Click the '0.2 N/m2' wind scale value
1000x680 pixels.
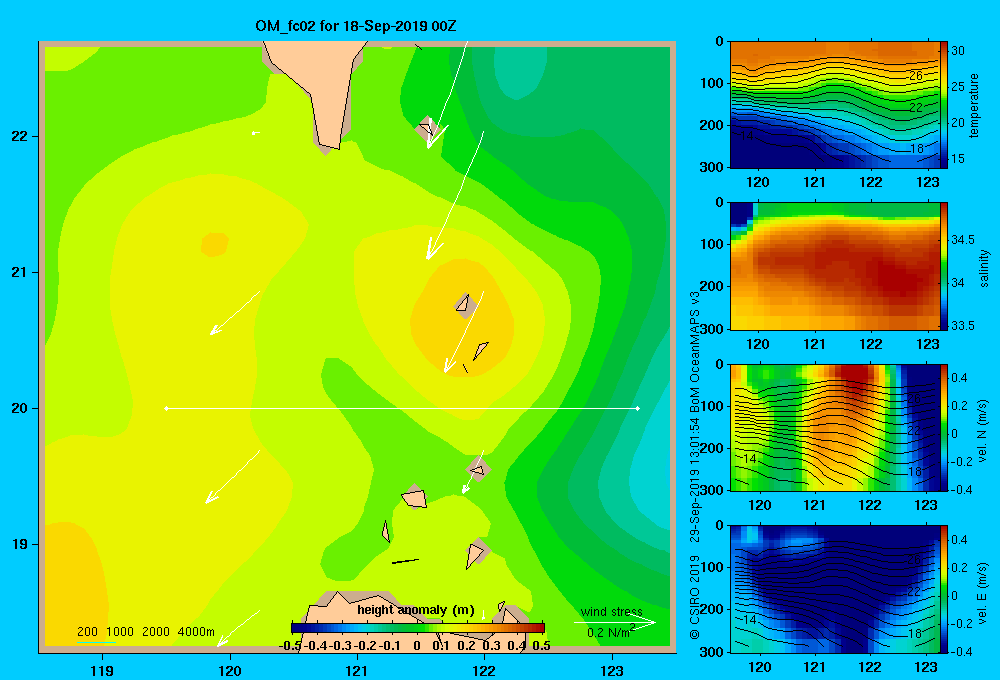pos(611,632)
